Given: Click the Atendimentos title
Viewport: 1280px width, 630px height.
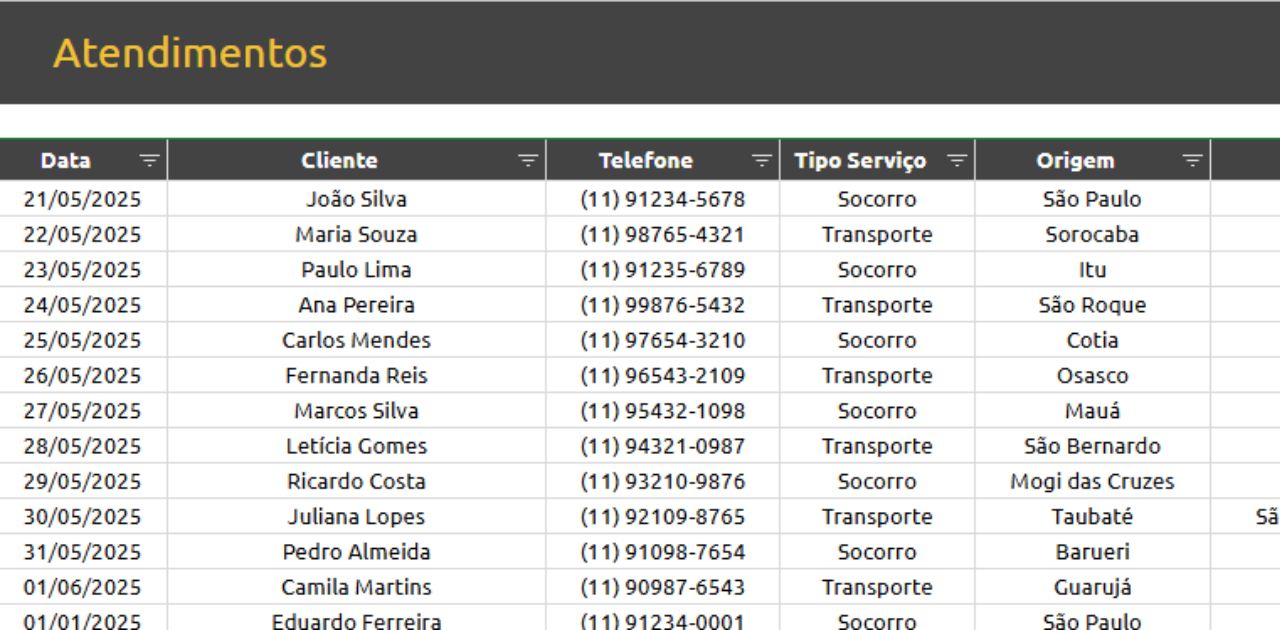Looking at the screenshot, I should 190,53.
